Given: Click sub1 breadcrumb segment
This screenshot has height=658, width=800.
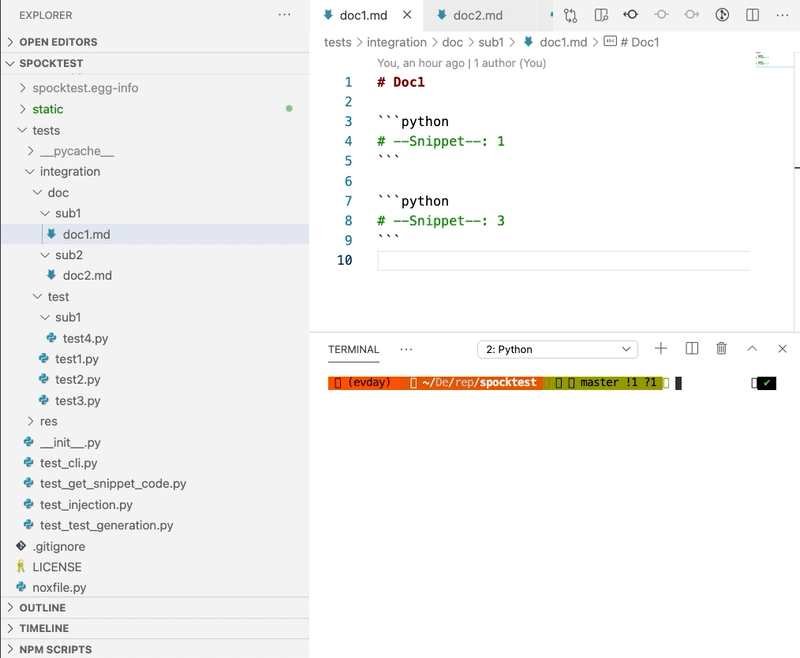Looking at the screenshot, I should tap(491, 42).
